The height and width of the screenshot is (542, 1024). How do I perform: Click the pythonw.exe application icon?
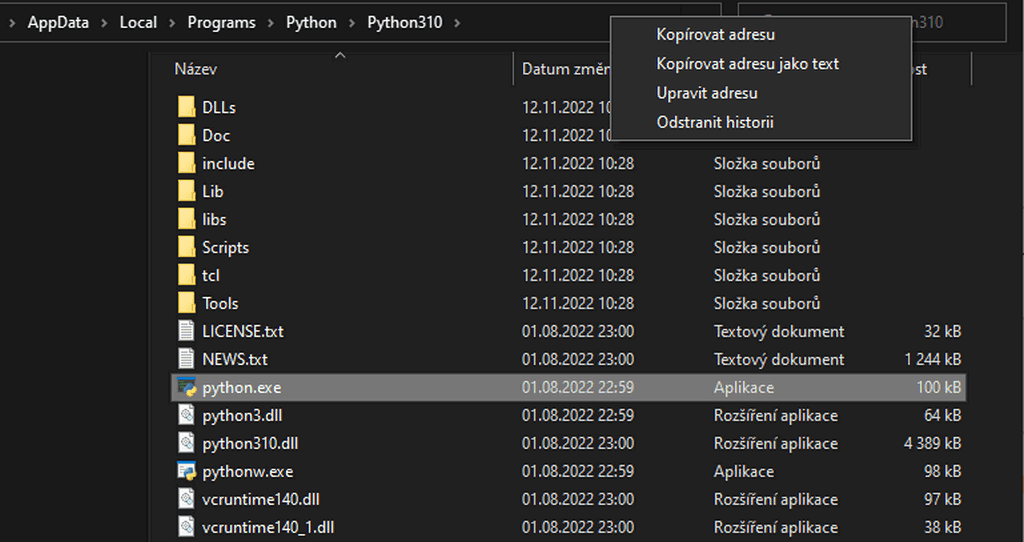pos(187,471)
